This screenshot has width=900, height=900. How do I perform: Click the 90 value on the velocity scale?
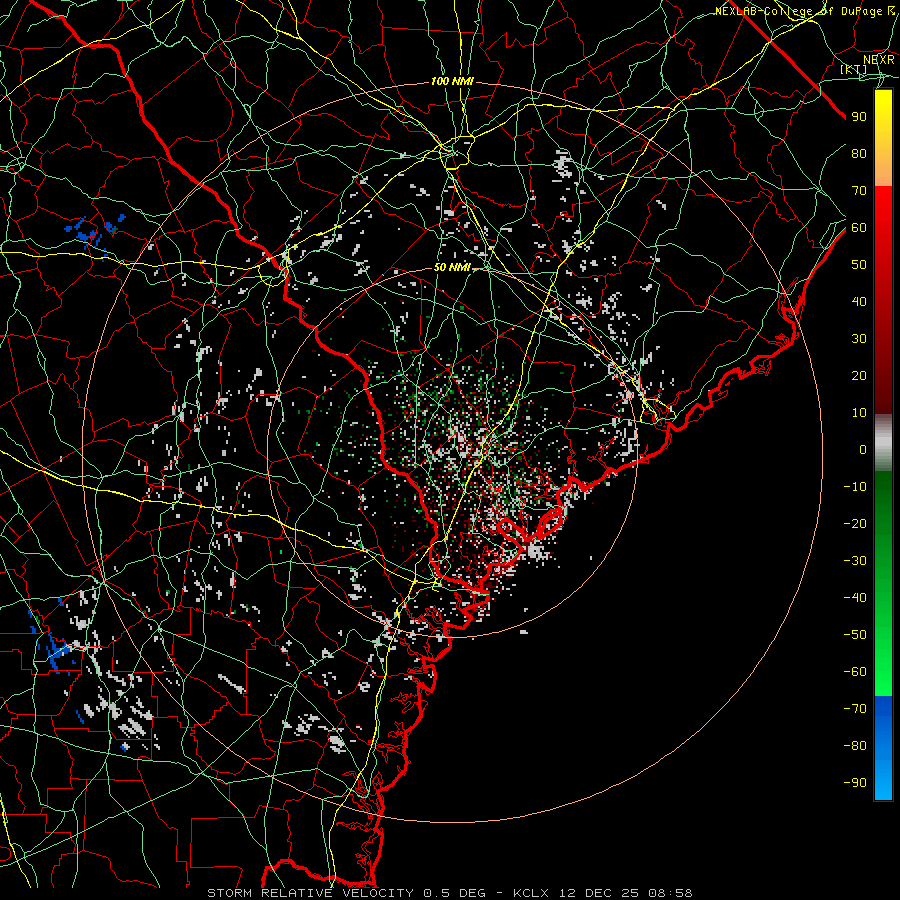[859, 117]
